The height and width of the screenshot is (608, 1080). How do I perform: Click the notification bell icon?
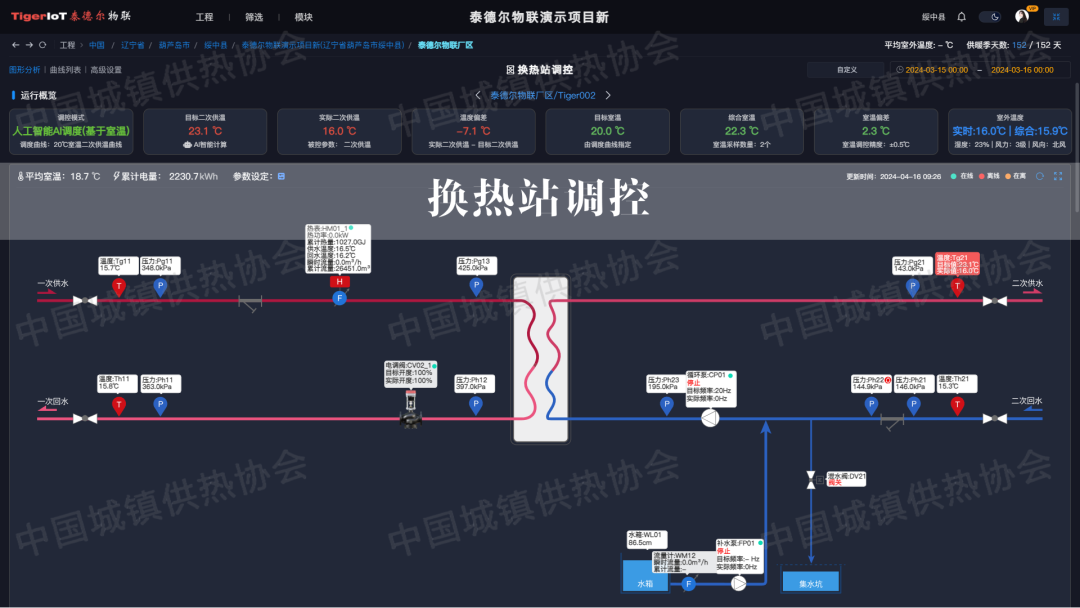[x=961, y=17]
